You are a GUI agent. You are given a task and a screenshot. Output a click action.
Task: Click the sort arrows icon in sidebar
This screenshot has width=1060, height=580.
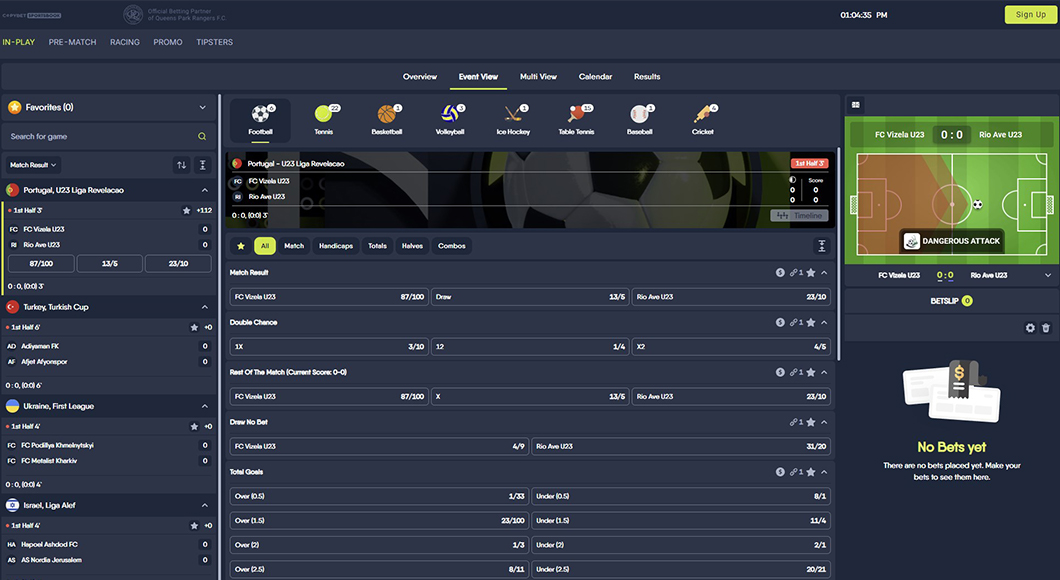(181, 165)
